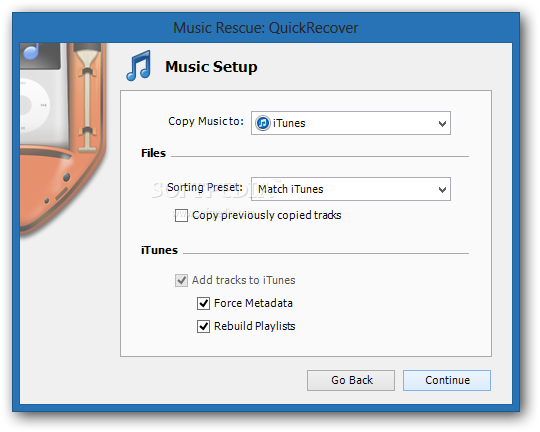Enable Copy previously copied tracks
The image size is (540, 432).
tap(181, 215)
